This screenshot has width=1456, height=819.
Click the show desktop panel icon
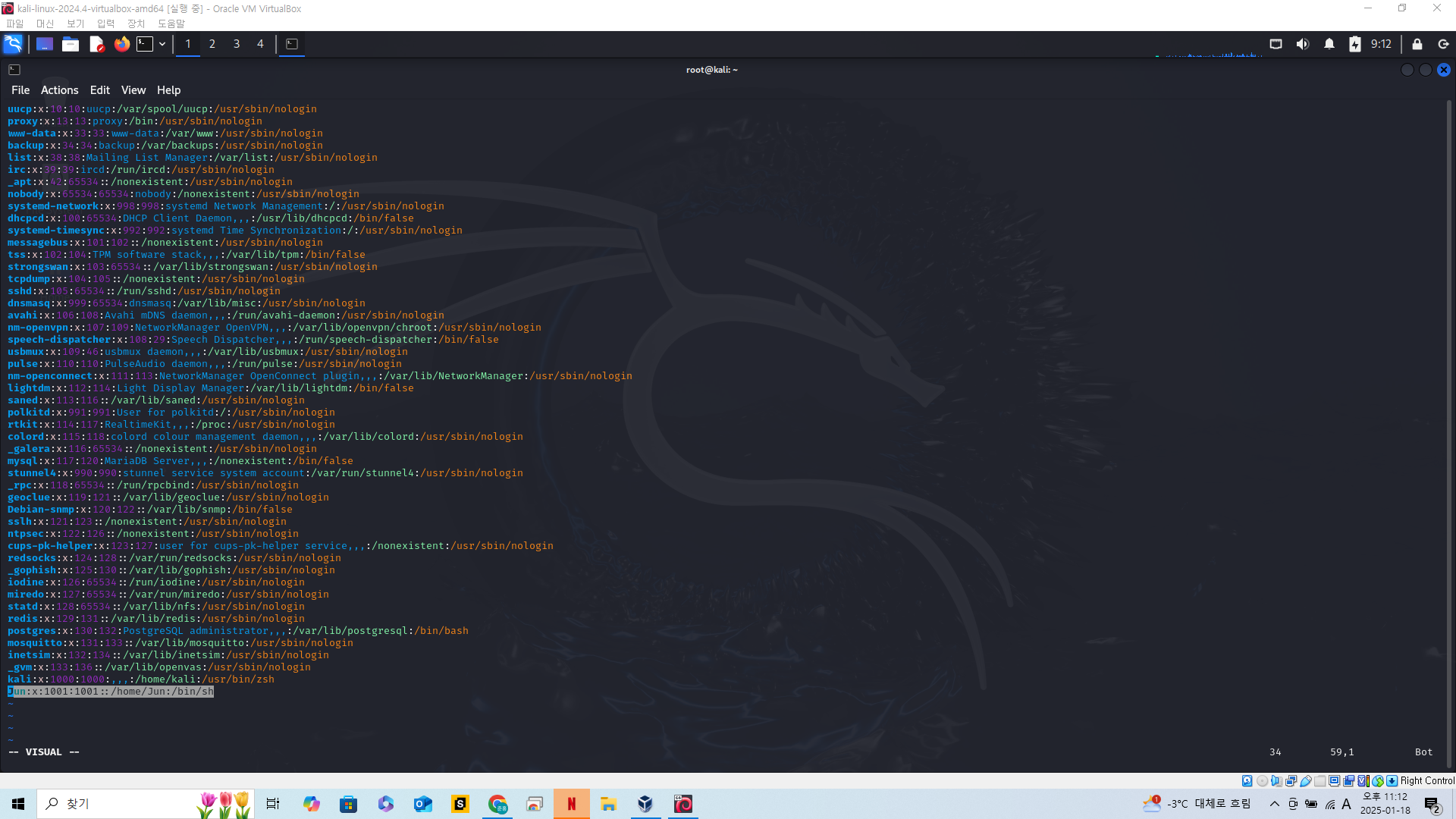45,44
